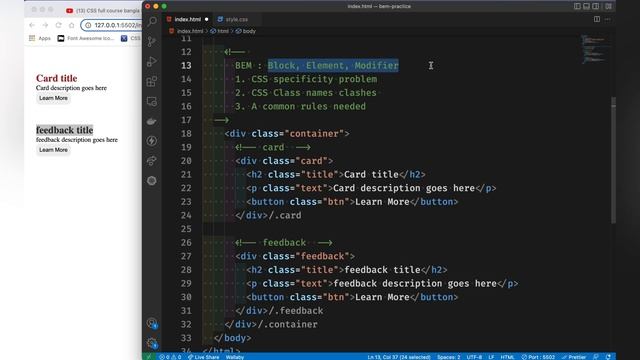Click the remote window indicator in status bar
Viewport: 640px width, 360px height.
point(149,357)
